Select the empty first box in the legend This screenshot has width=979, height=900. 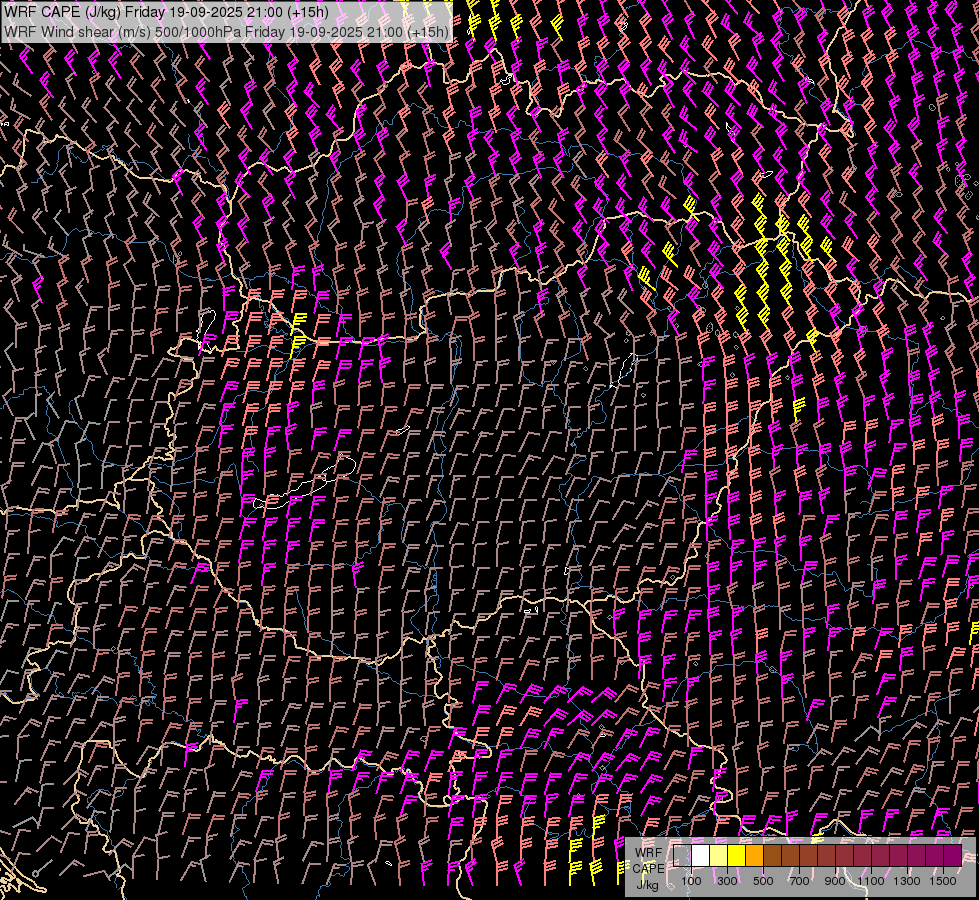pyautogui.click(x=683, y=856)
